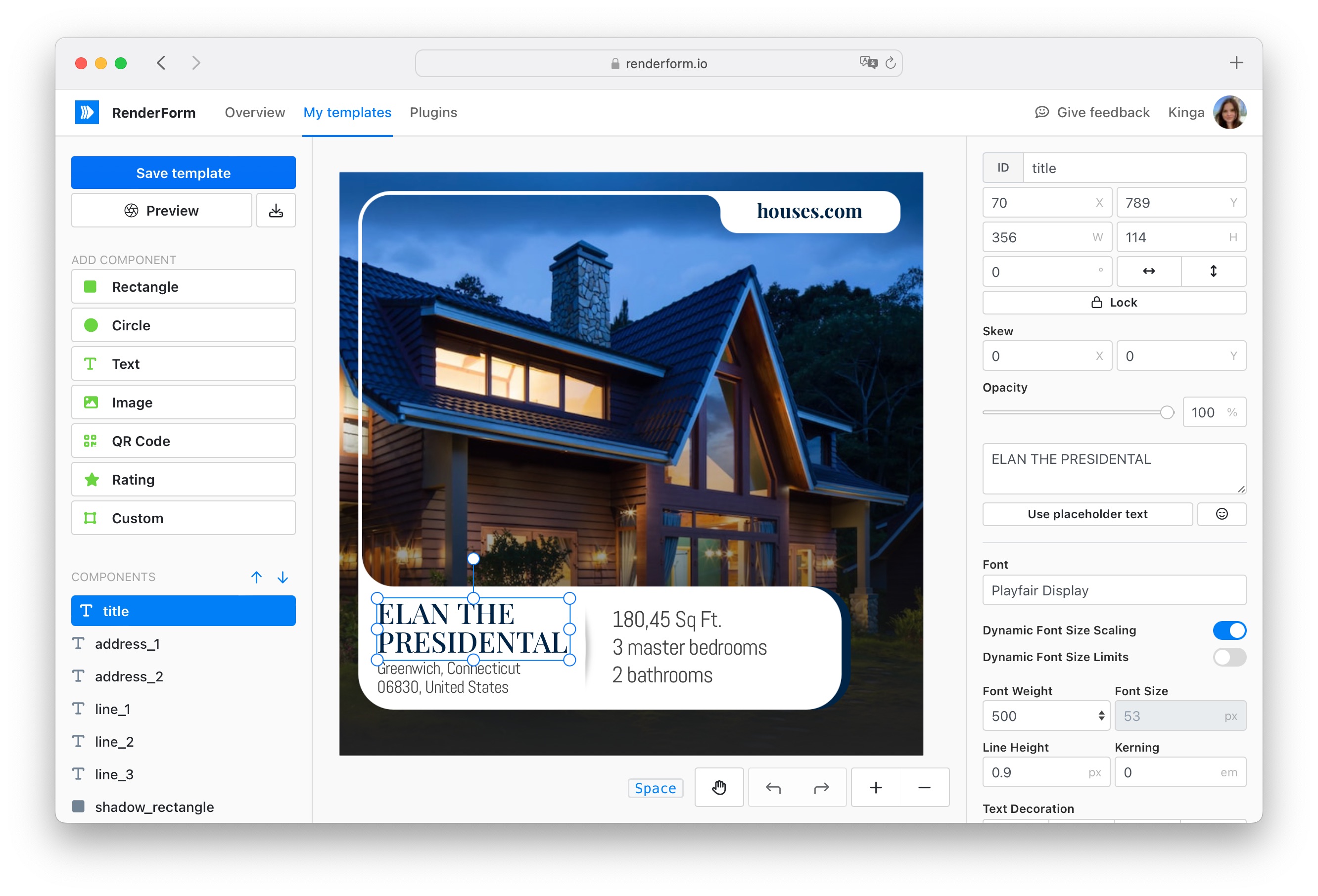
Task: Click the RenderForm logo icon
Action: tap(87, 112)
